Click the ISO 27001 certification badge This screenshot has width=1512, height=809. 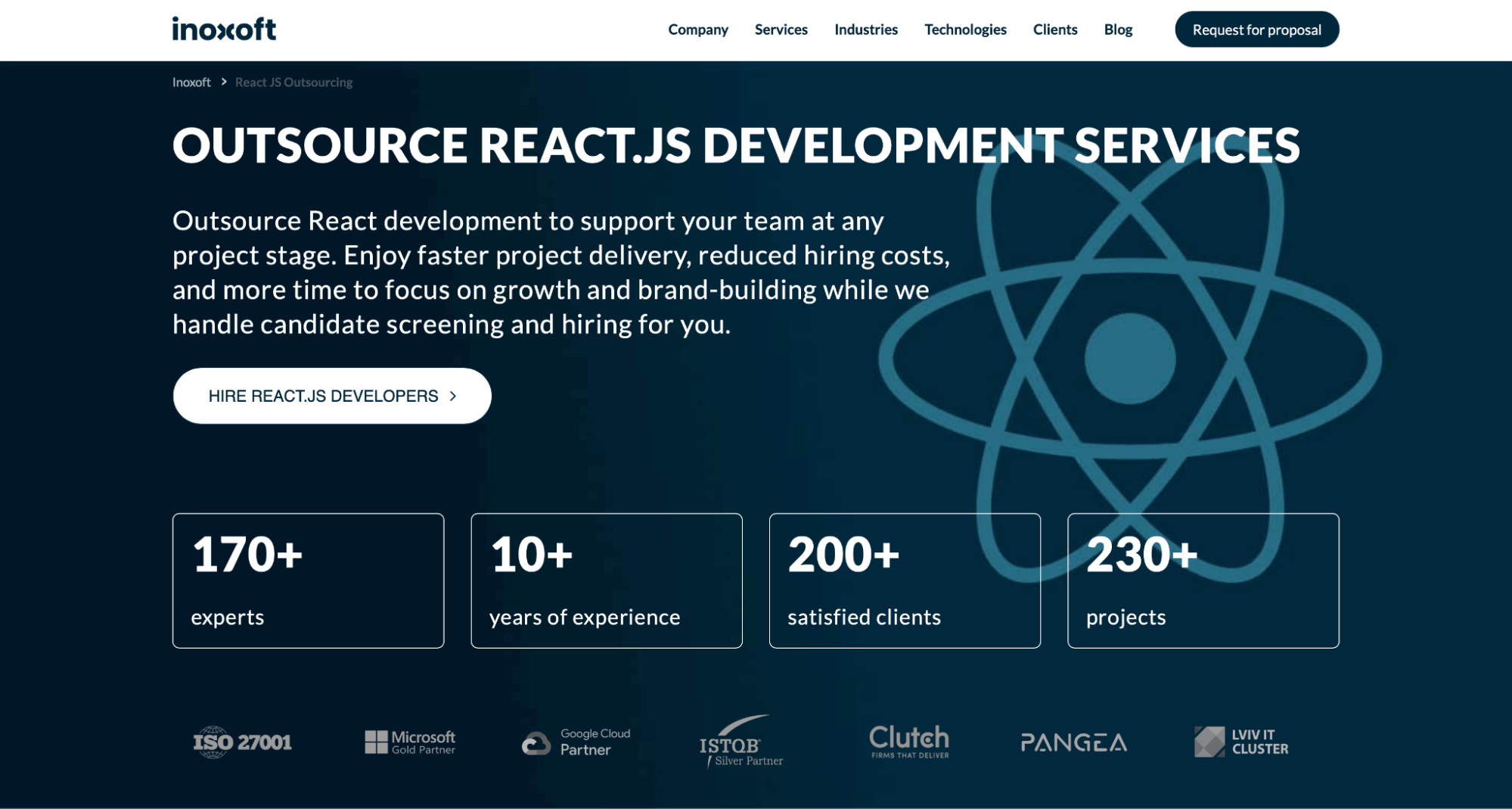[x=244, y=742]
